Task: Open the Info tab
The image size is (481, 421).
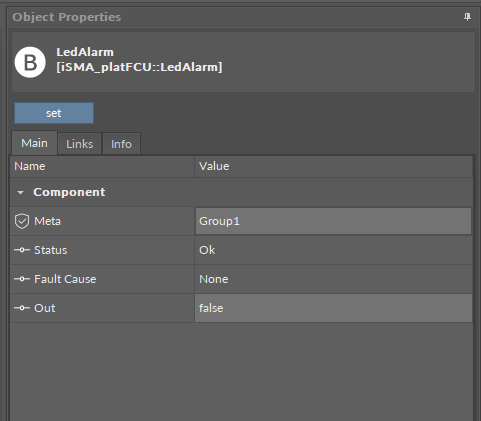Action: [121, 144]
